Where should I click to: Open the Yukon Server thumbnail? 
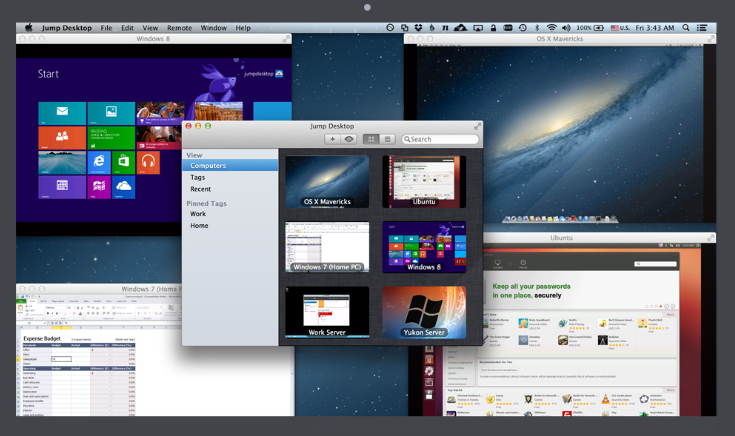(x=424, y=312)
